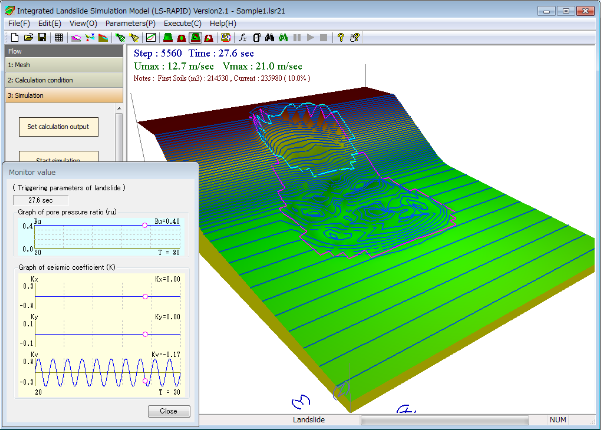Open the View(O) menu
Image resolution: width=601 pixels, height=430 pixels.
click(84, 23)
